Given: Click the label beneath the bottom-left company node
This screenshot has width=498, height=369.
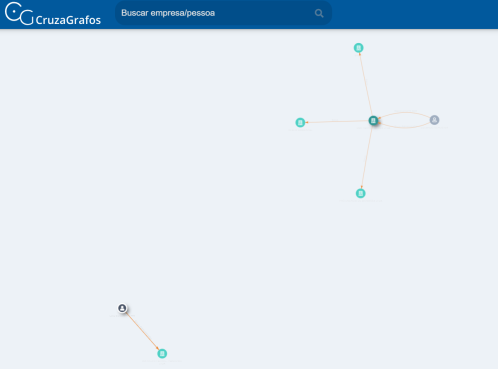Looking at the screenshot, I should click(162, 361).
